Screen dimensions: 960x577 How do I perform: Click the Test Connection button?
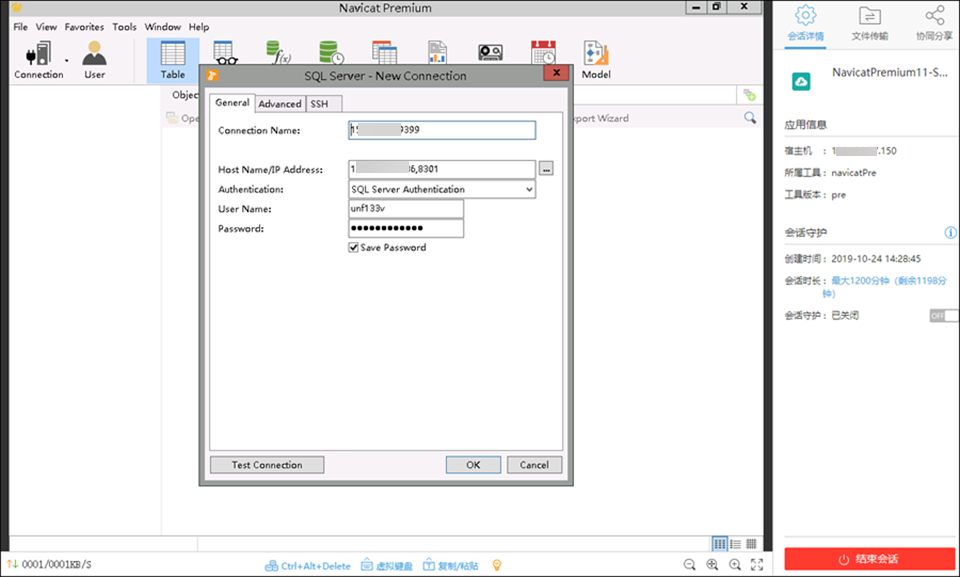267,465
